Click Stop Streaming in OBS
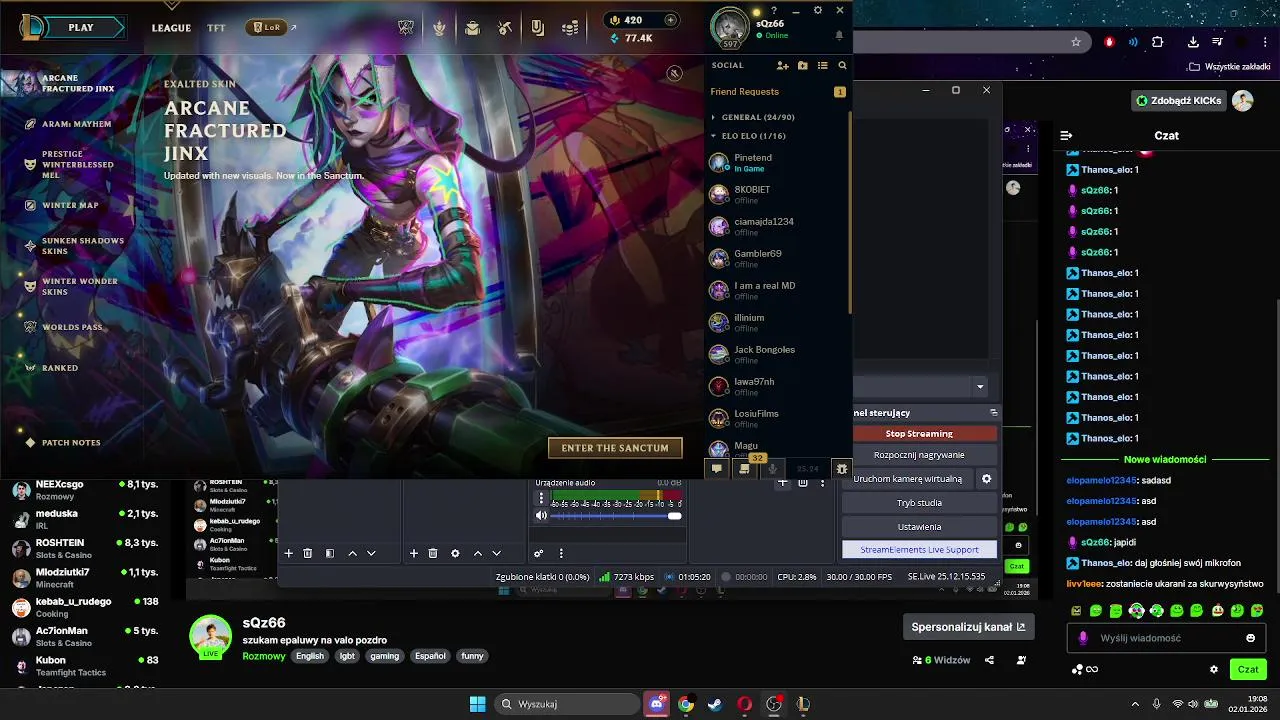 [x=919, y=434]
